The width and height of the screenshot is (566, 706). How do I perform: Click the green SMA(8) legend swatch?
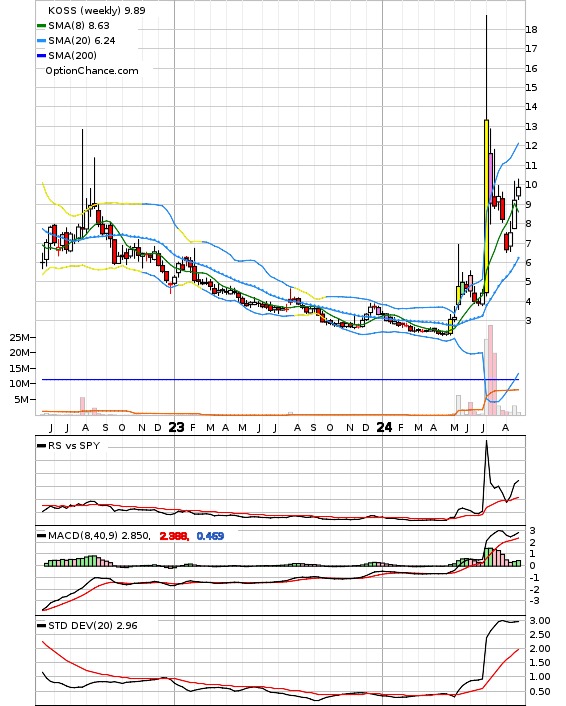[x=41, y=26]
